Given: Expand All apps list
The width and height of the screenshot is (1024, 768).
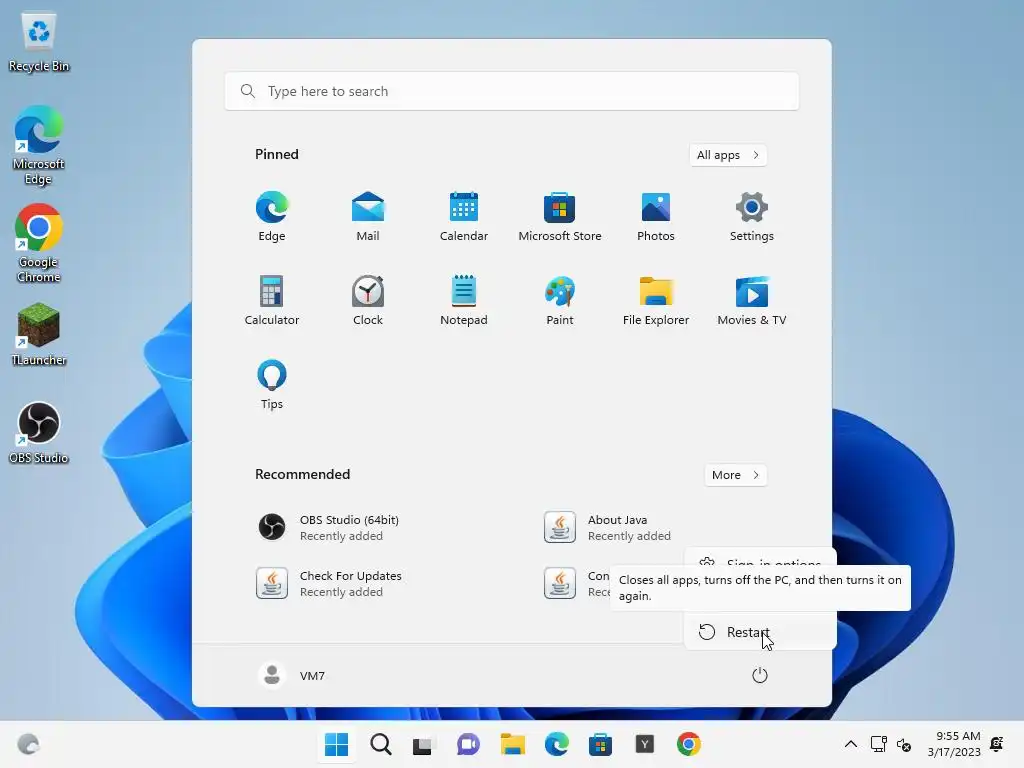Looking at the screenshot, I should (x=728, y=155).
